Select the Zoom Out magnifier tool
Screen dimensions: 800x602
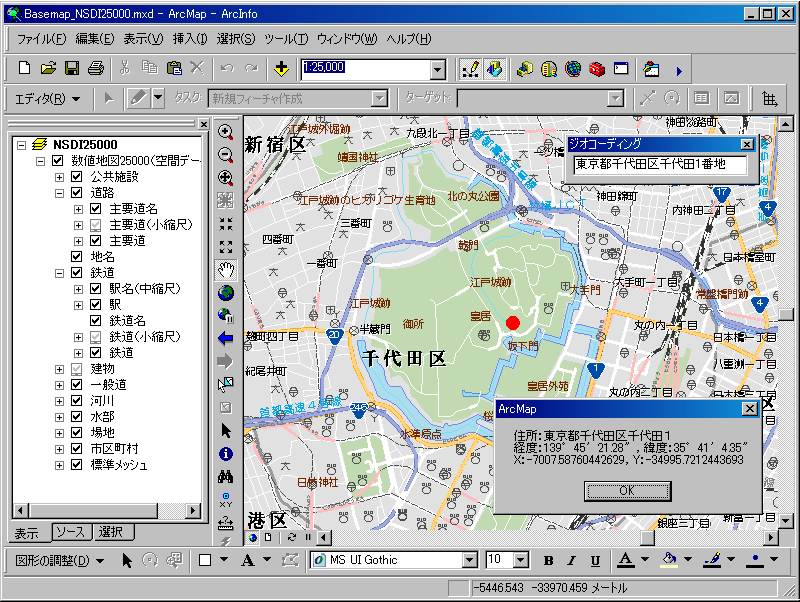(226, 155)
